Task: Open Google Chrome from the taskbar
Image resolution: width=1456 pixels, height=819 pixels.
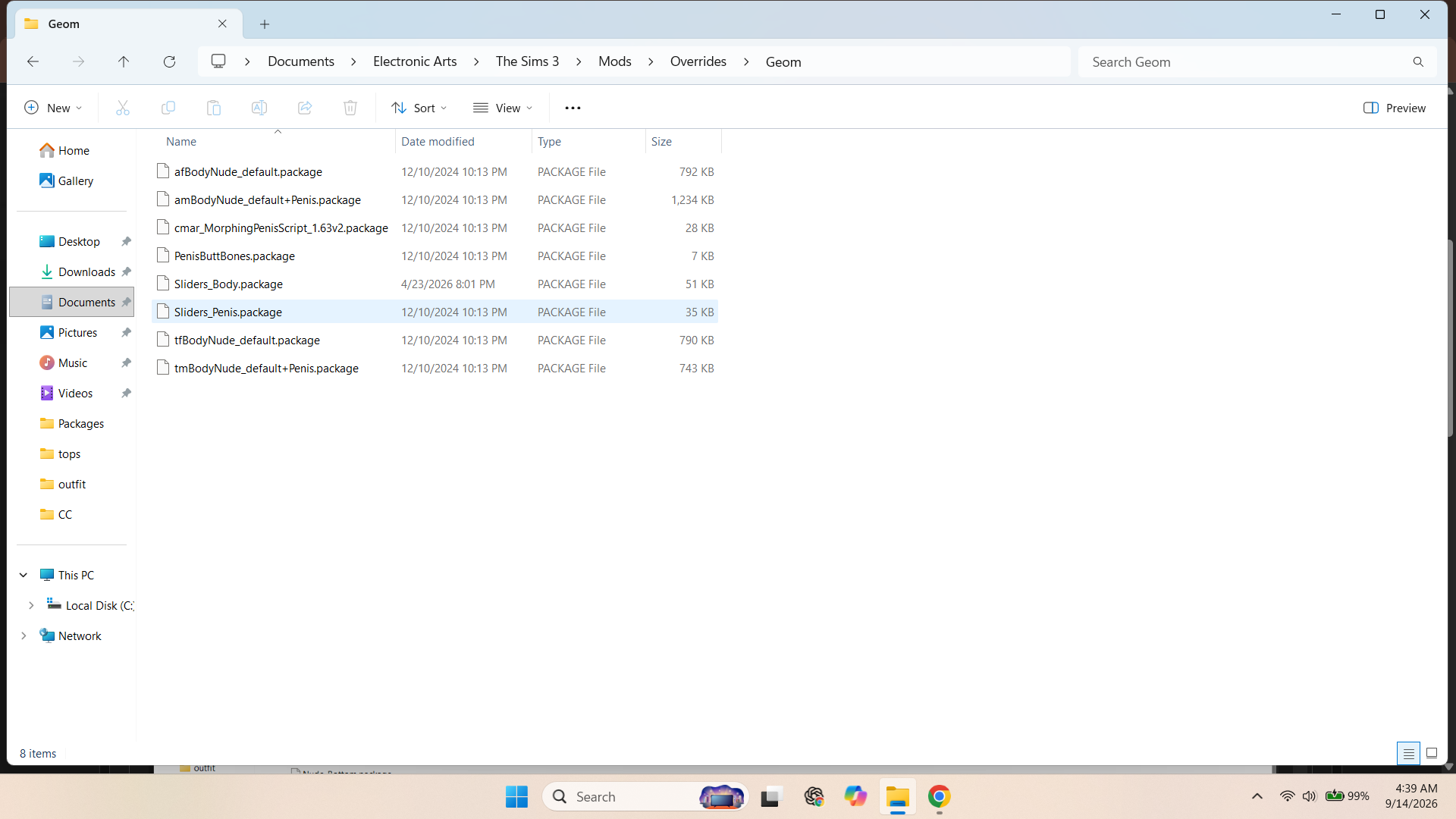Action: point(939,796)
